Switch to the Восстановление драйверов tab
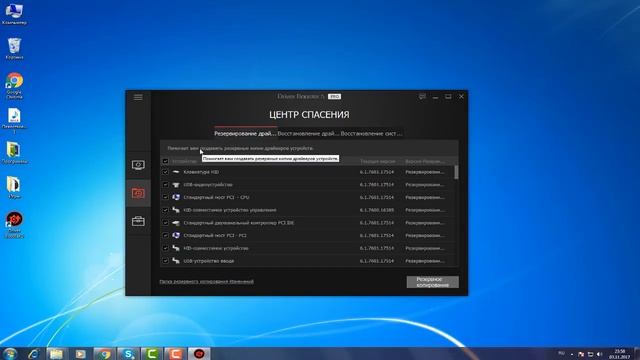640x360 pixels. [x=308, y=133]
